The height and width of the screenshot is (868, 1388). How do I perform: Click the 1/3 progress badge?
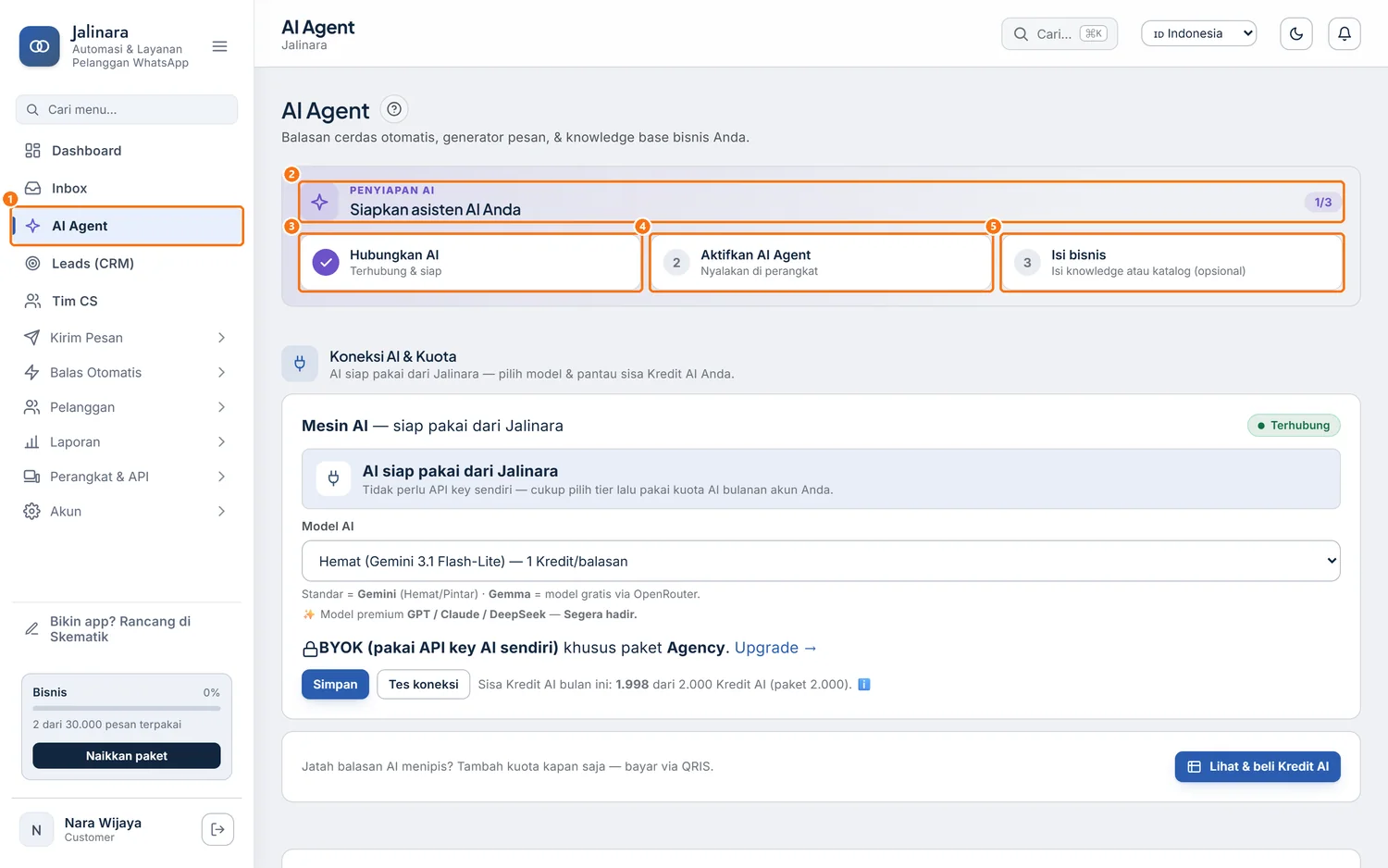click(x=1323, y=203)
